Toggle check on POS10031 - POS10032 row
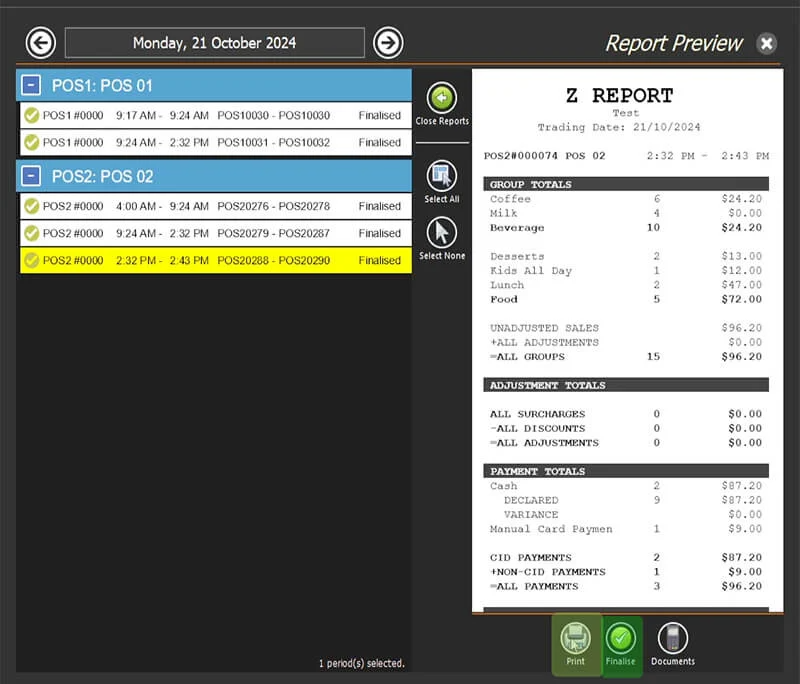The width and height of the screenshot is (800, 684). 32,142
